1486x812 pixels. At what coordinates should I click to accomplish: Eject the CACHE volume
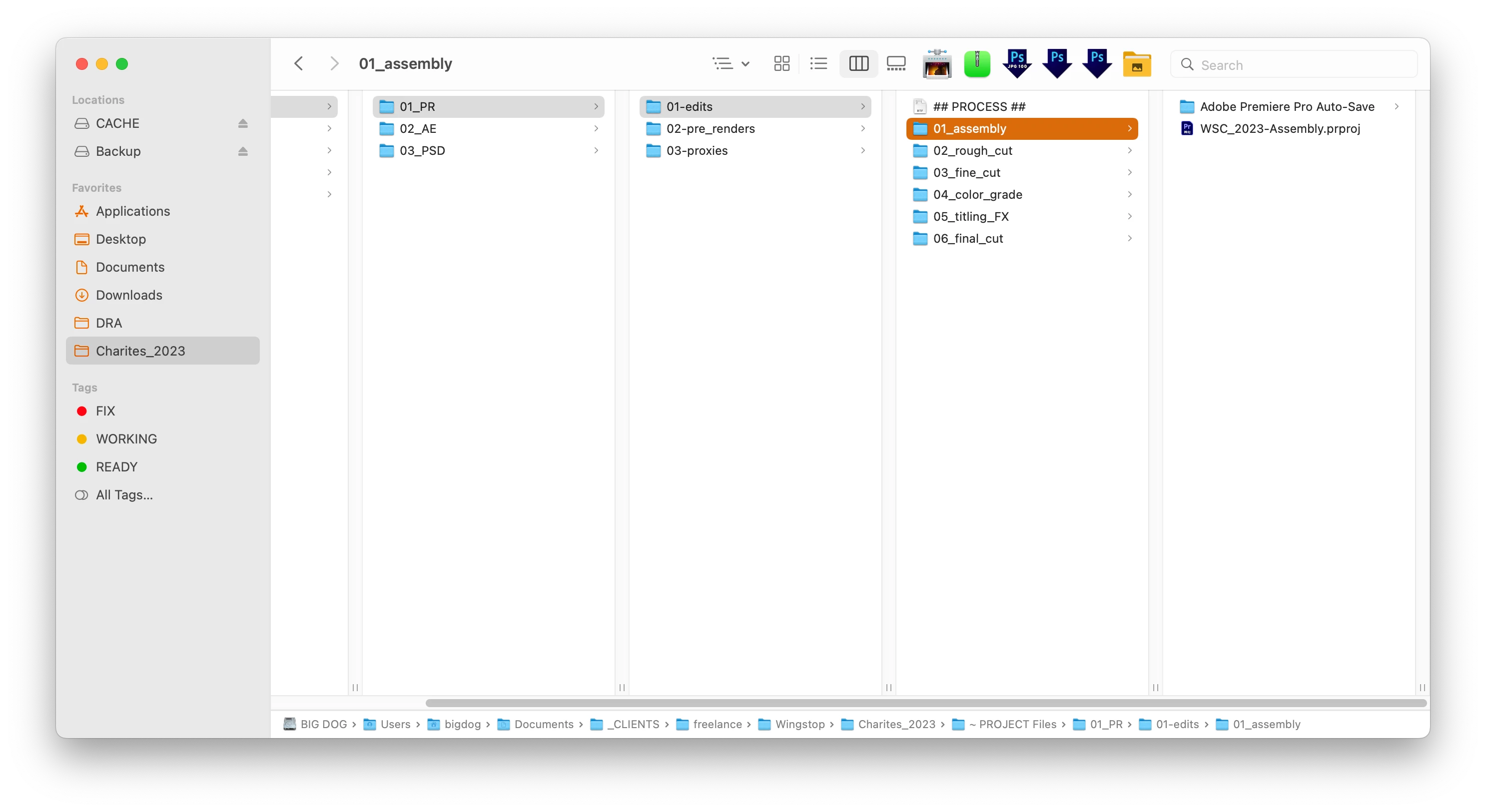coord(243,123)
